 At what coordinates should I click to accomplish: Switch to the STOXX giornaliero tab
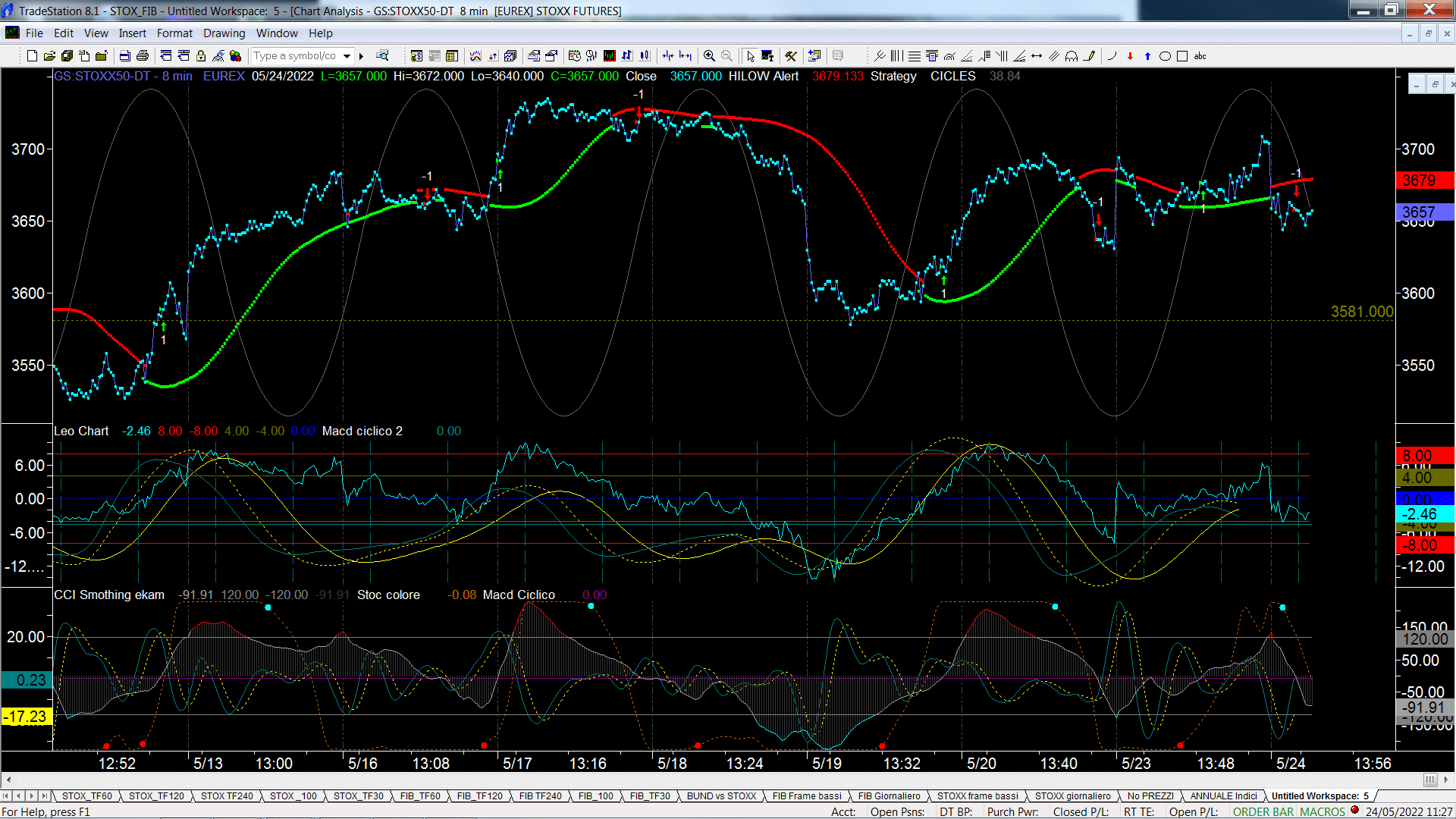[x=1072, y=795]
